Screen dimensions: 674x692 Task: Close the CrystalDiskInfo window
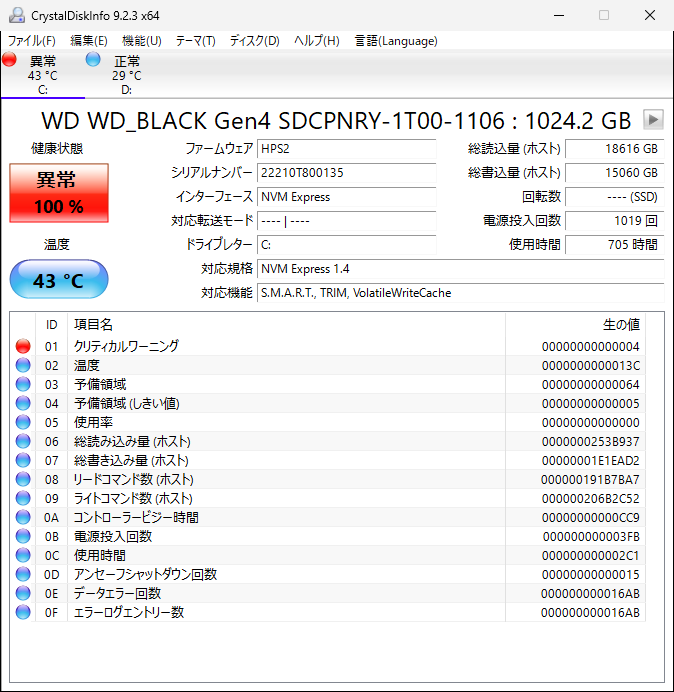(x=650, y=15)
